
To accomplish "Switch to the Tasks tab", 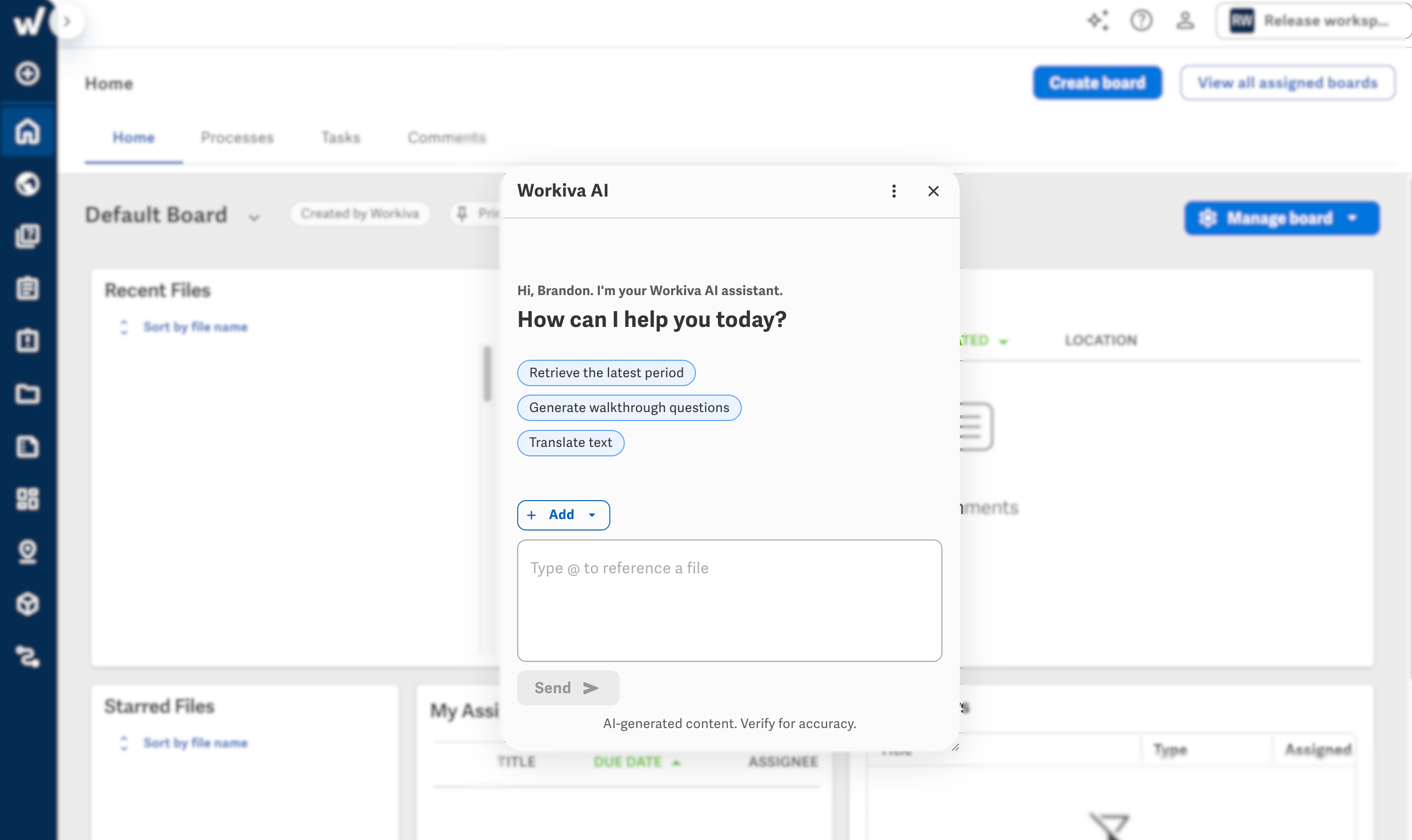I will 341,137.
